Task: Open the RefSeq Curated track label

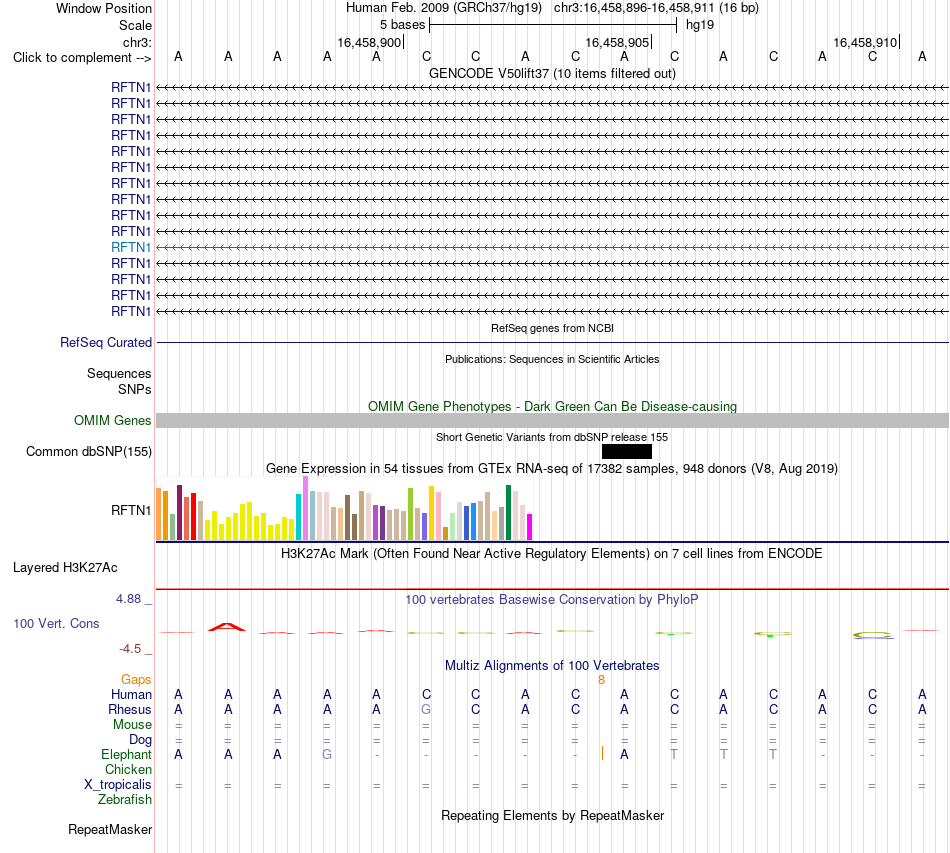Action: pos(106,342)
